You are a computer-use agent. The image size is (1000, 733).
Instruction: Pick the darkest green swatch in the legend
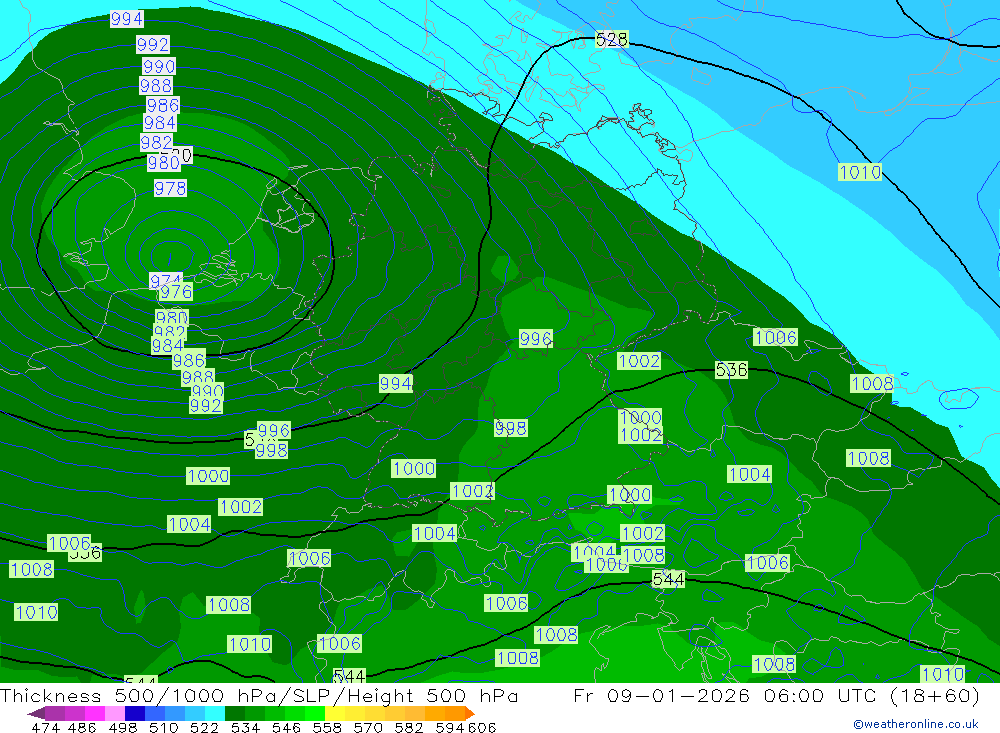[x=235, y=713]
